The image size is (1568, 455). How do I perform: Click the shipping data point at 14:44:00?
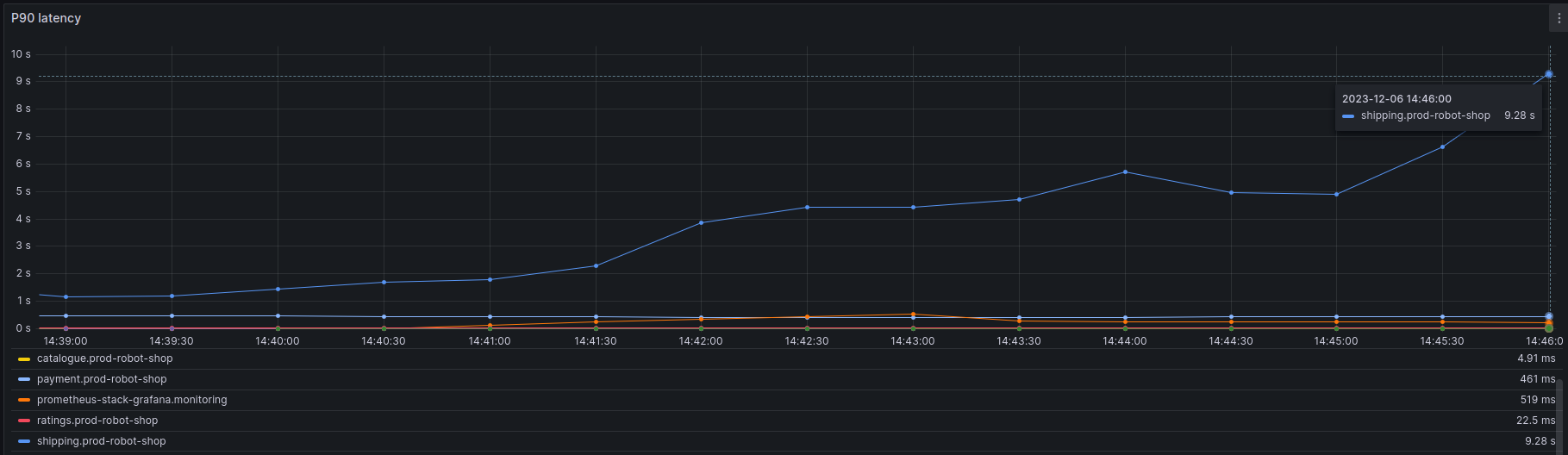(x=1125, y=172)
